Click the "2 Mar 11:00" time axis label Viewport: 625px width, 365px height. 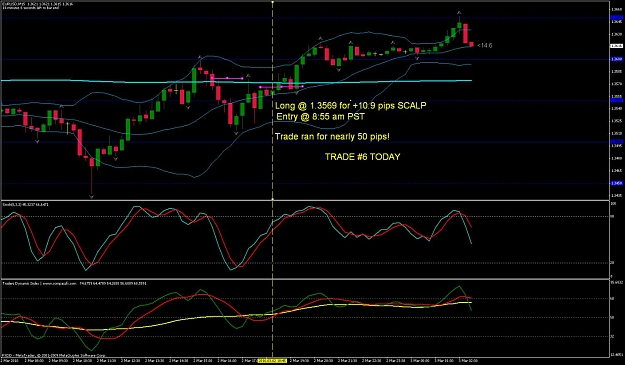click(106, 361)
